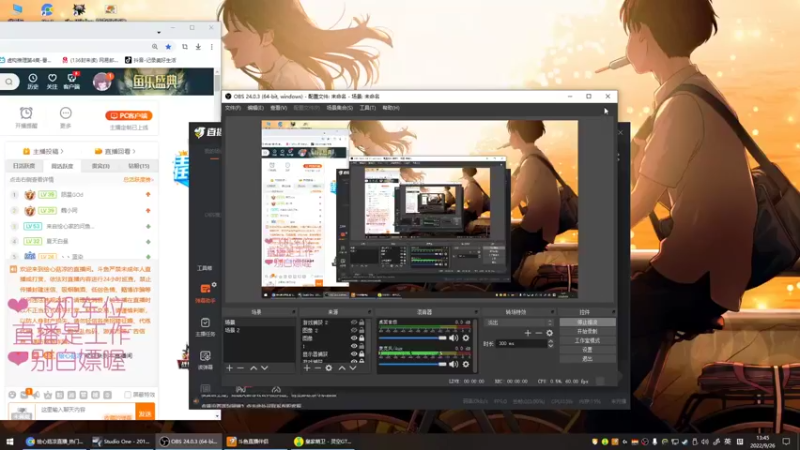Remove the selected scene with minus icon
Screen dimensions: 800x450
(x=240, y=368)
